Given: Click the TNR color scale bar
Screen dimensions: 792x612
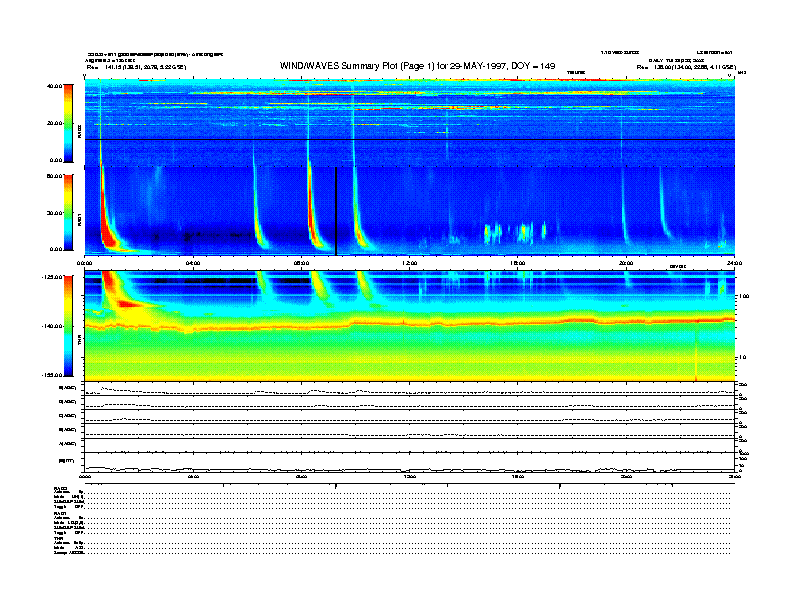Looking at the screenshot, I should [68, 326].
